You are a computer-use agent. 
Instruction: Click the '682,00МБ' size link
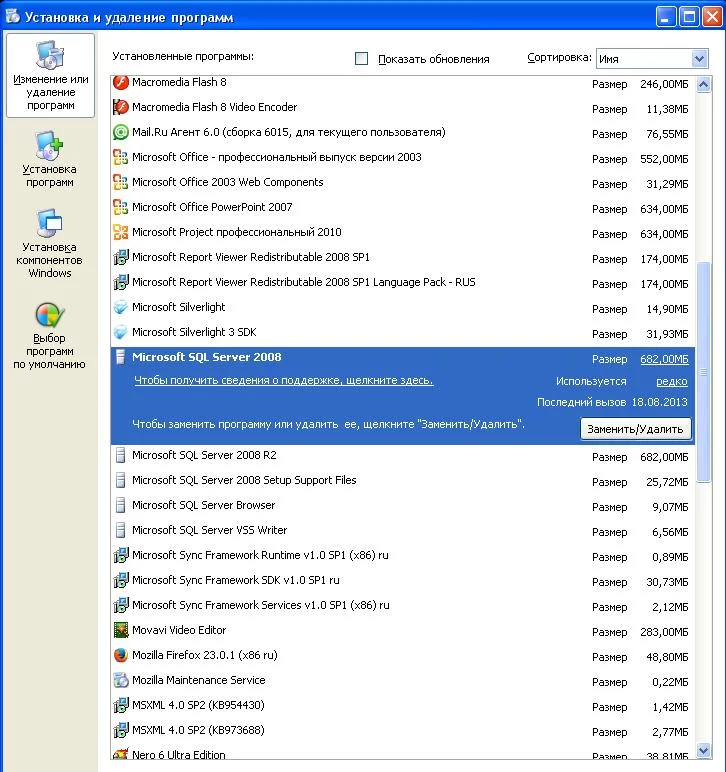[663, 359]
